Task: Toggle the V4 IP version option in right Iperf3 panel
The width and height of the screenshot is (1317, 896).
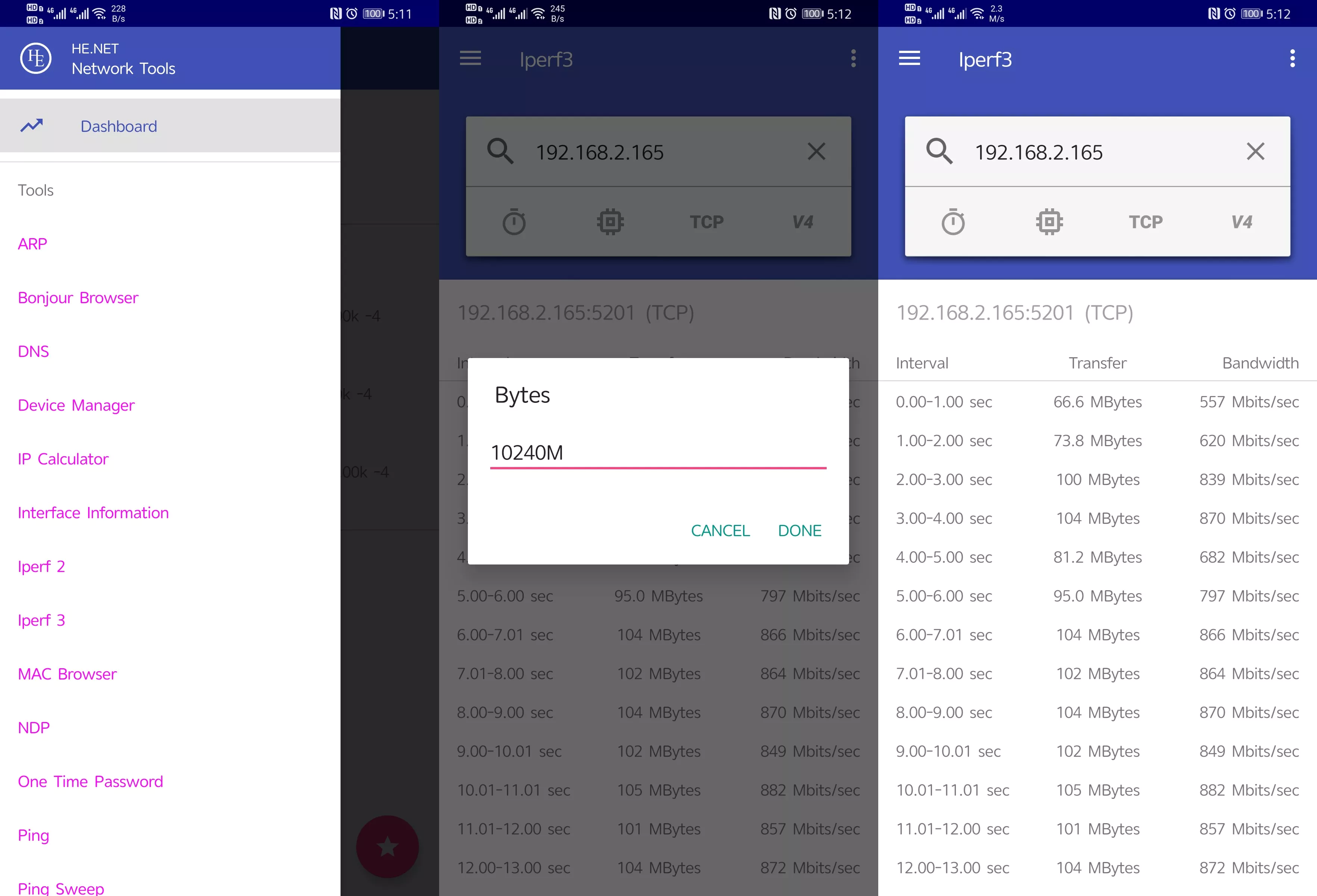Action: (1241, 222)
